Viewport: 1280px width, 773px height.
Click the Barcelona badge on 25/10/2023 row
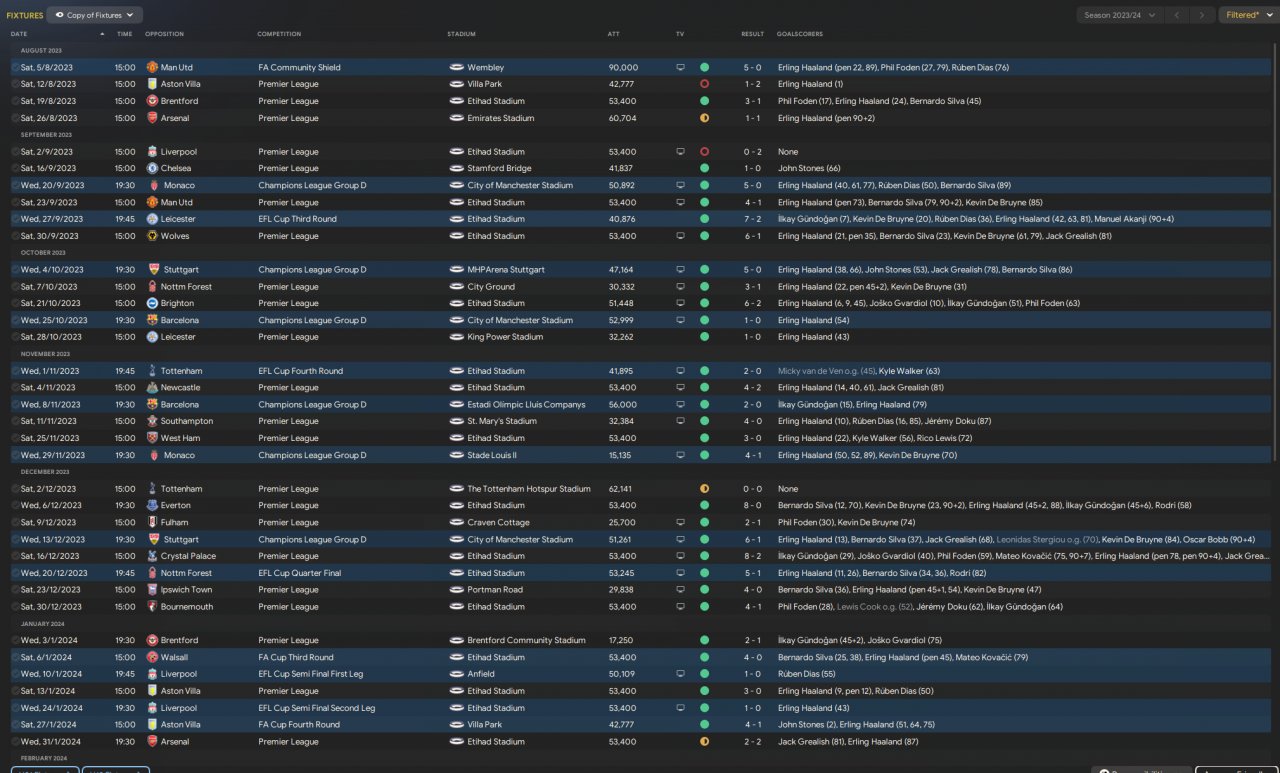152,320
